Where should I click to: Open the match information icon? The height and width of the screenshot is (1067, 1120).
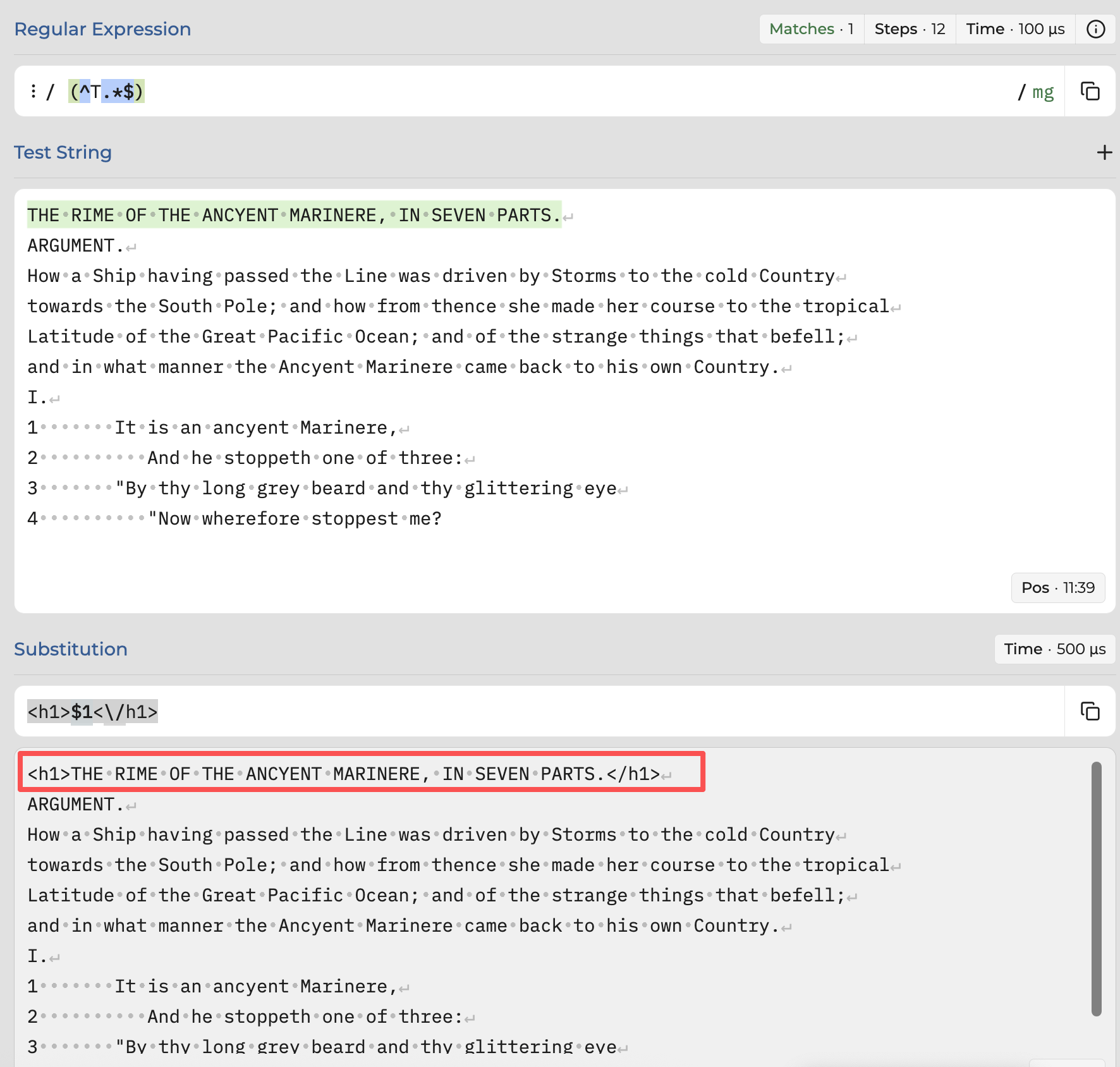(x=1095, y=29)
